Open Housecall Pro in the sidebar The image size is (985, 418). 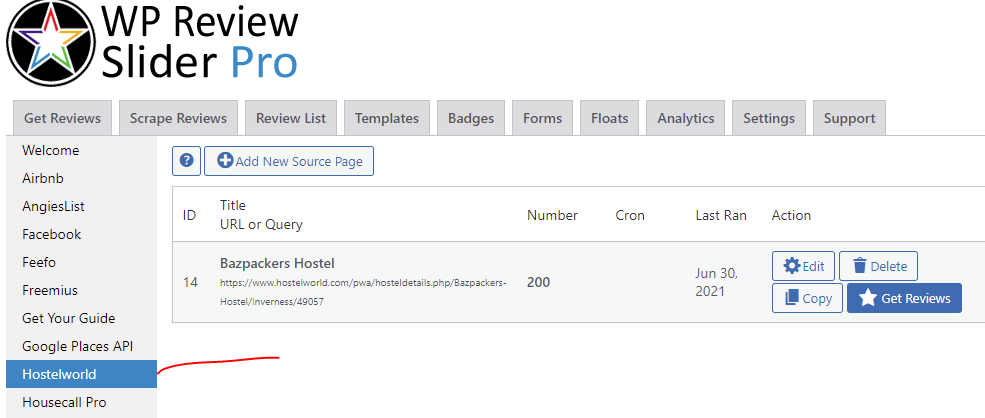[x=81, y=402]
